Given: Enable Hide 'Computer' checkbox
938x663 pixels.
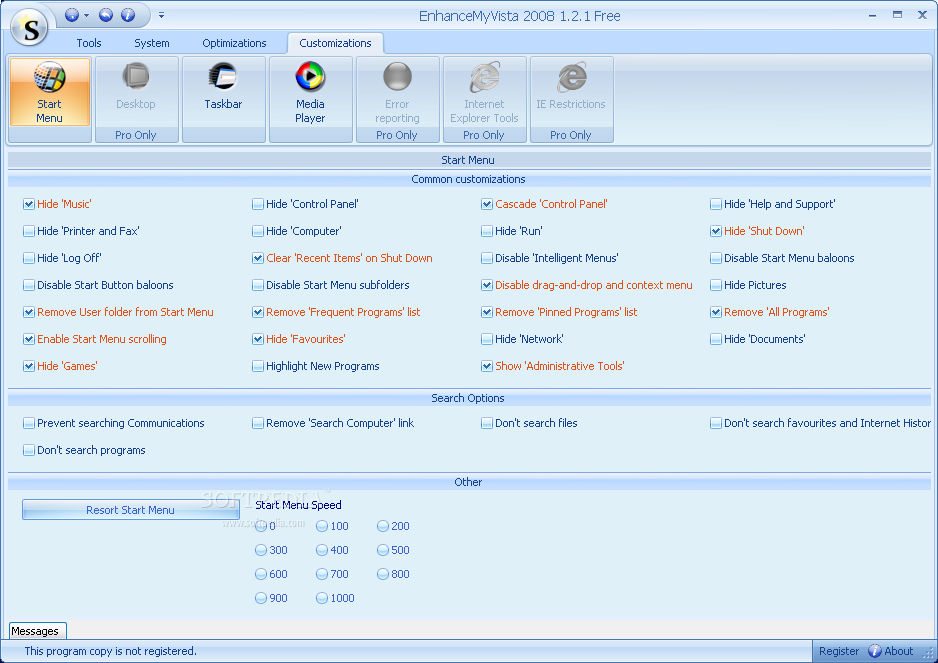Looking at the screenshot, I should (258, 231).
